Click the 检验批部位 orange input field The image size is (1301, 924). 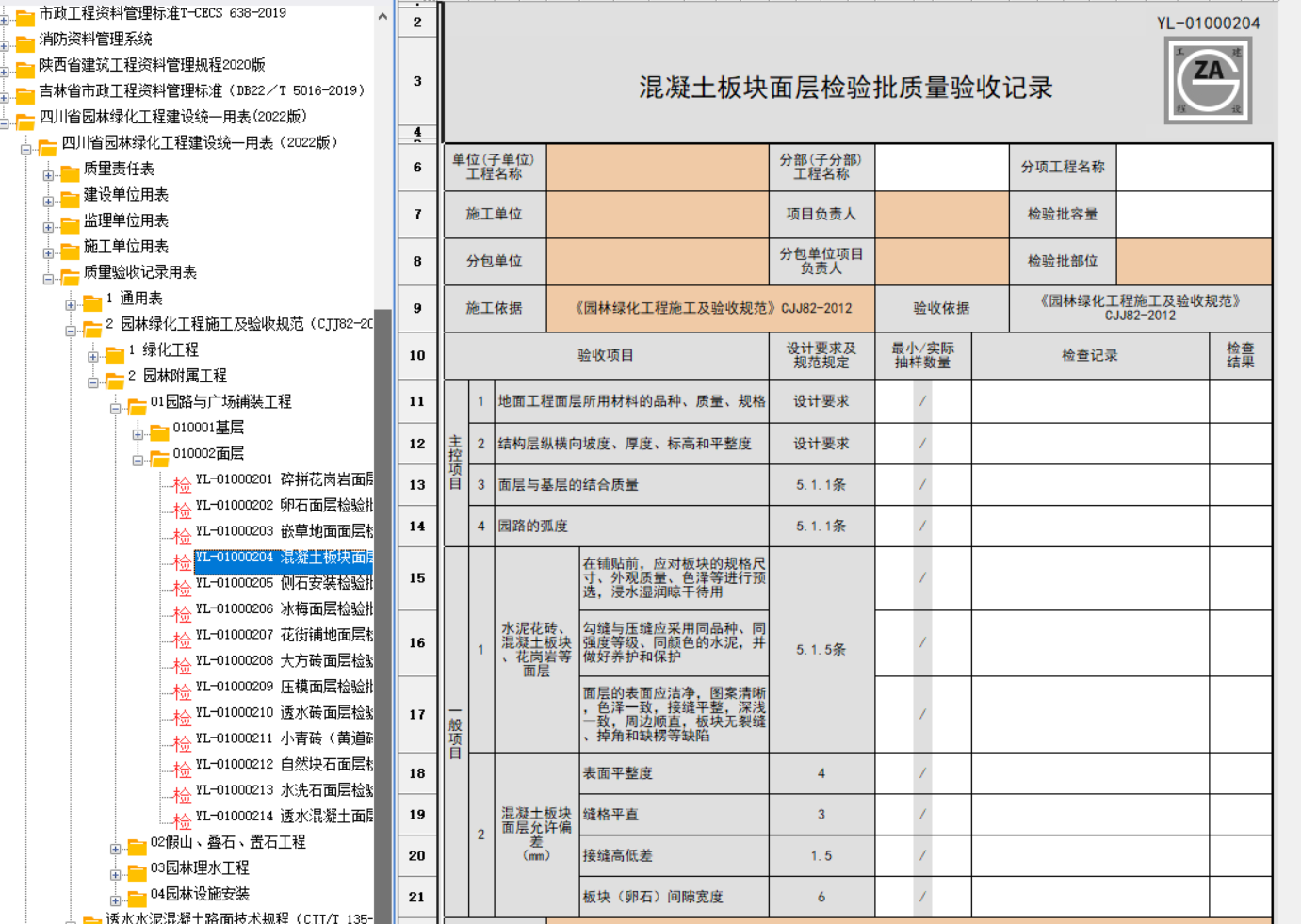(x=1194, y=262)
